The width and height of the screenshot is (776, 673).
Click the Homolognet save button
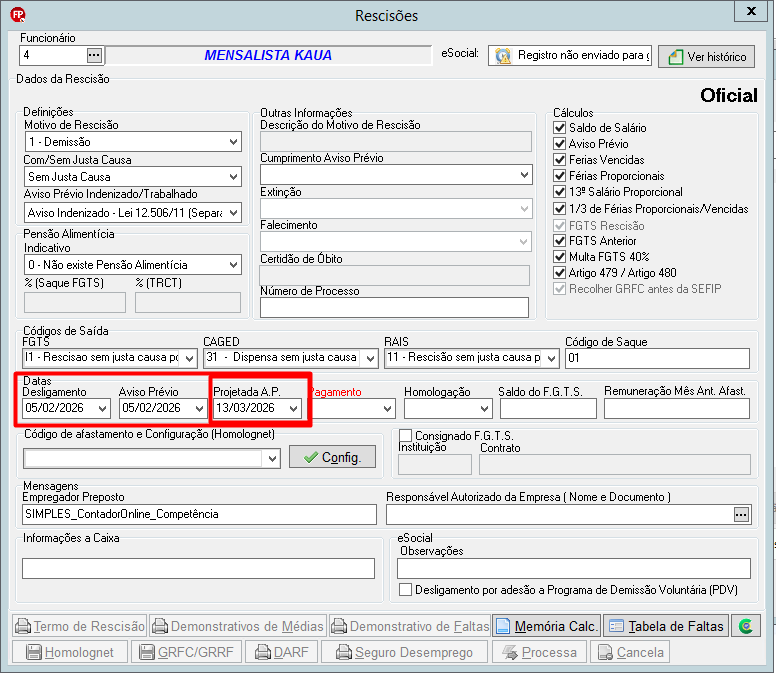(x=70, y=652)
